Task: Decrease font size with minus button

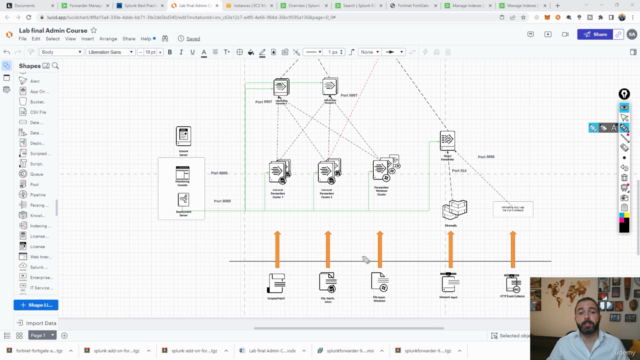Action: coord(140,52)
